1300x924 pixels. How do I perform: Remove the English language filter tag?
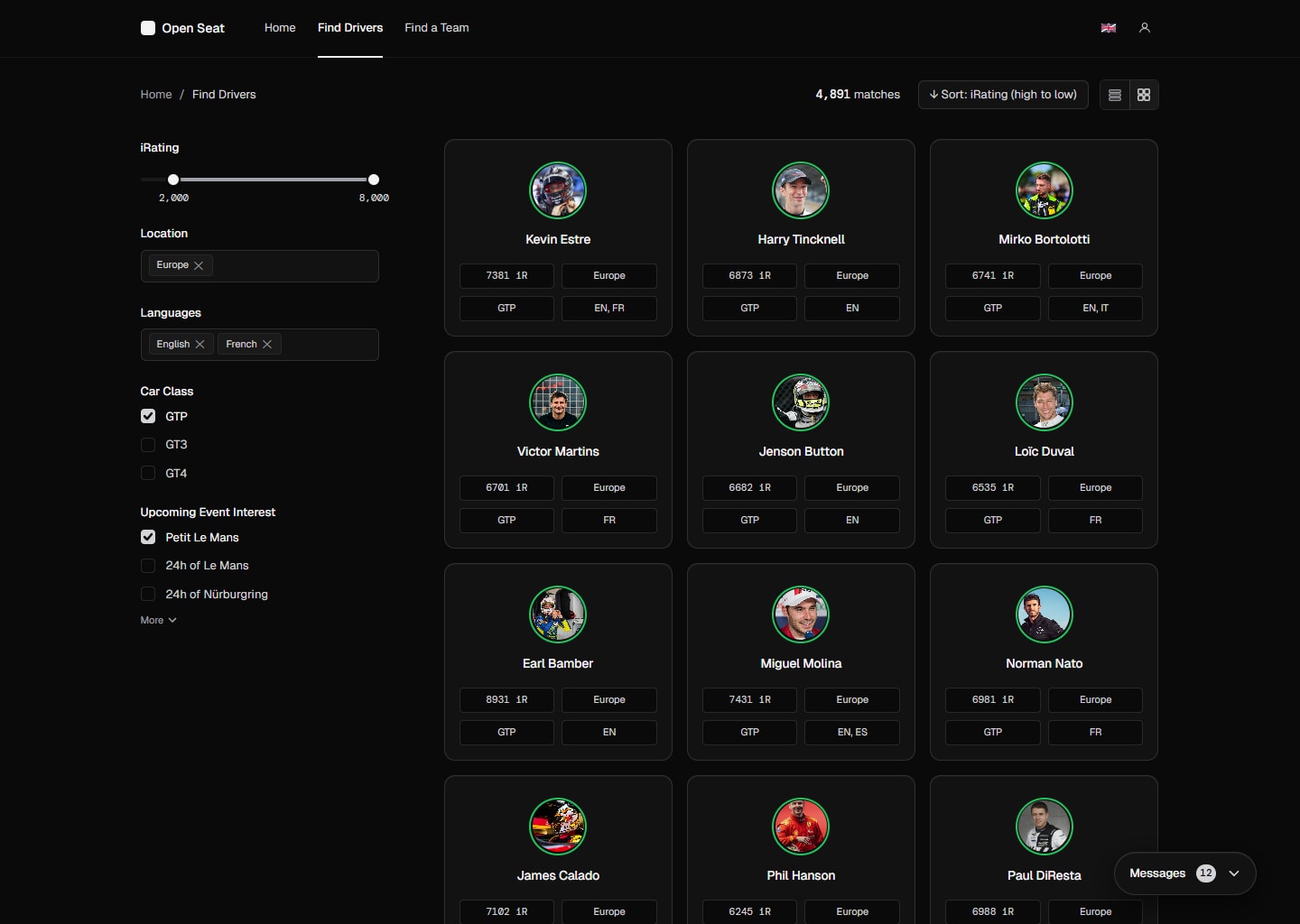click(200, 345)
